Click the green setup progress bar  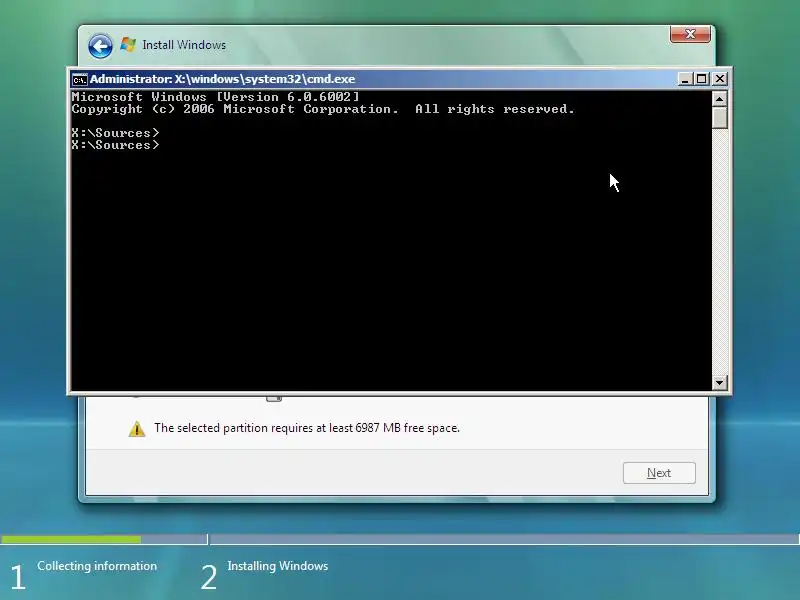[71, 539]
